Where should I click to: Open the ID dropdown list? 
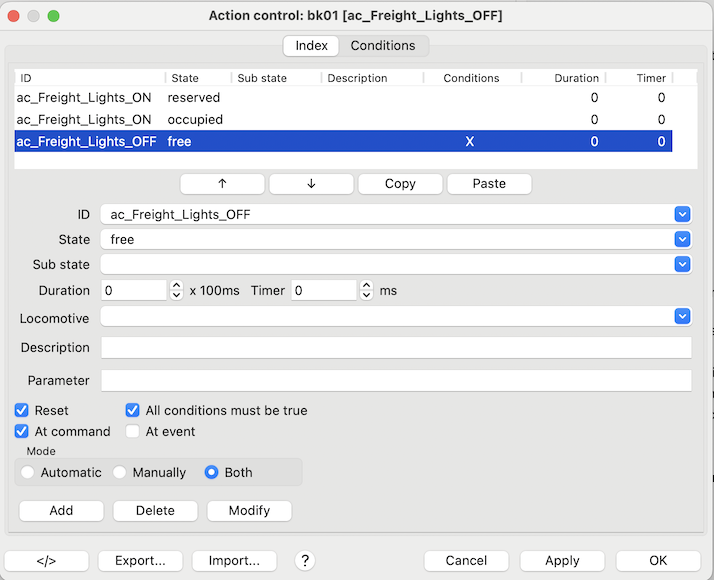(x=682, y=214)
